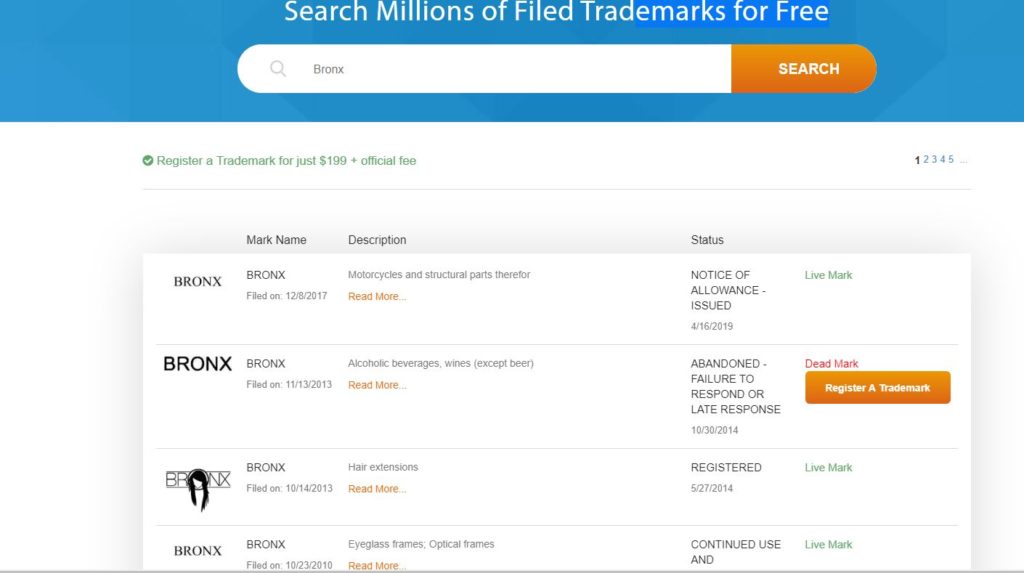
Task: Click the 5/27/2014 status date
Action: [712, 488]
